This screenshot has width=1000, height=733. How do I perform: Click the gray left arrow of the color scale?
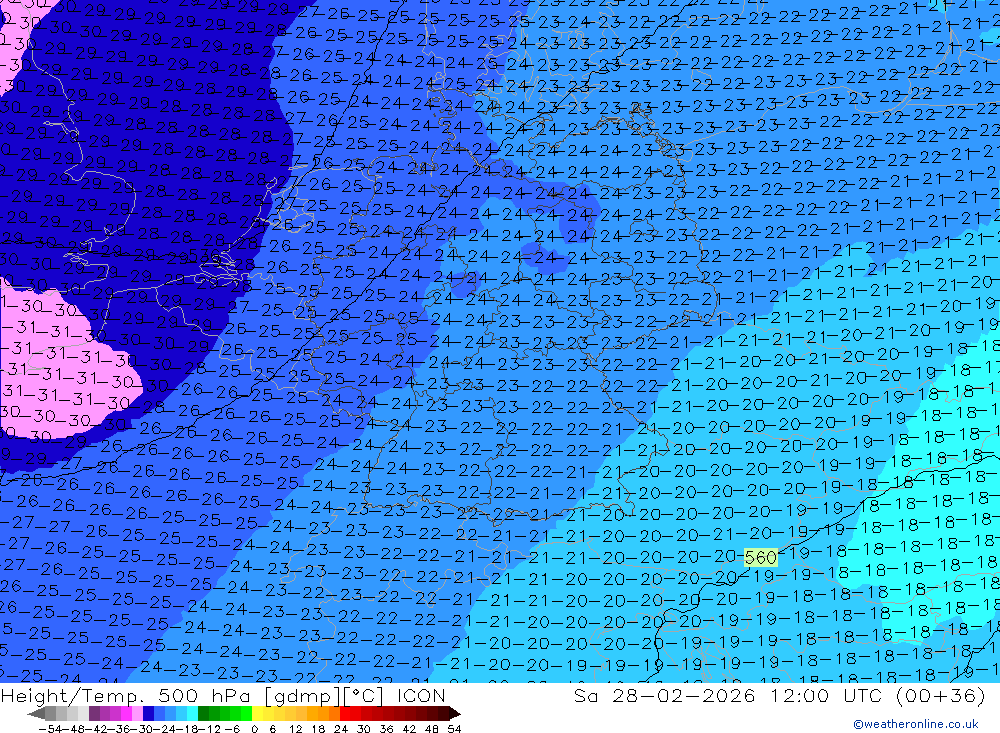coord(36,713)
